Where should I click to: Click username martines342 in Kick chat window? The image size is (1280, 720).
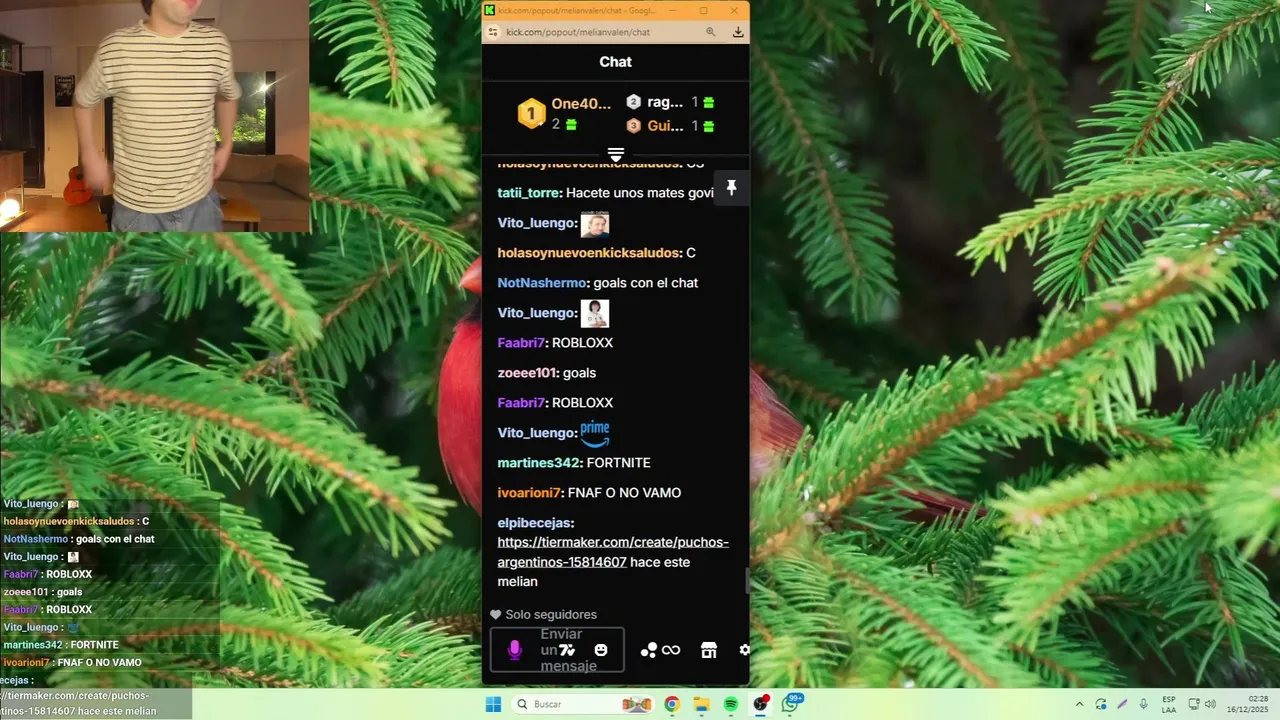tap(539, 463)
